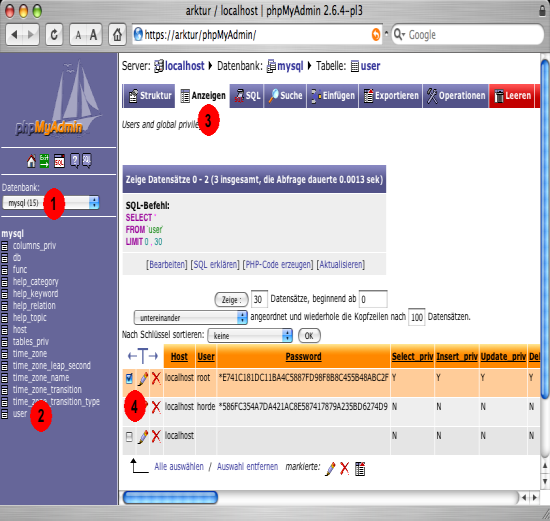Switch to the Struktur tab
The image size is (550, 521).
click(x=150, y=95)
